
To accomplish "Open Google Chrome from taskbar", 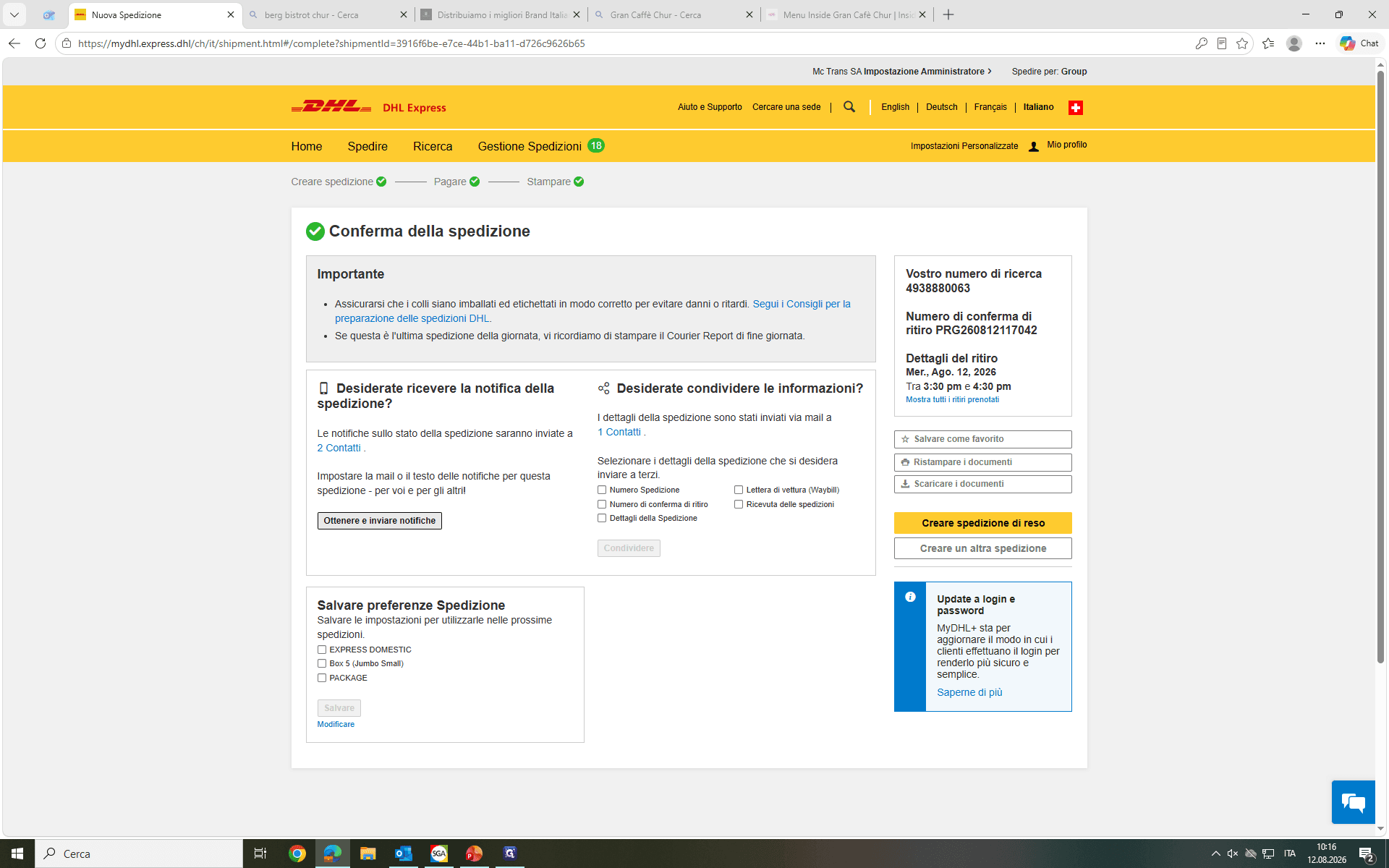I will (x=297, y=854).
